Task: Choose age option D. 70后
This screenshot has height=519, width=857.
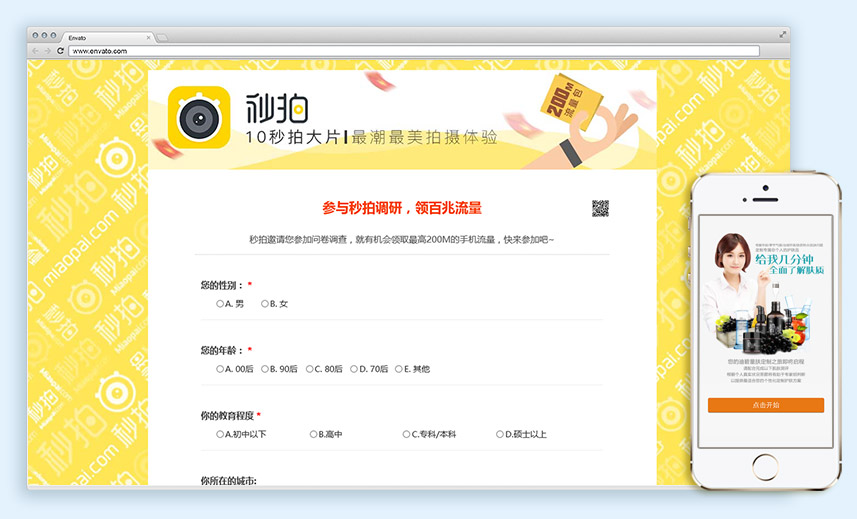Action: point(369,369)
